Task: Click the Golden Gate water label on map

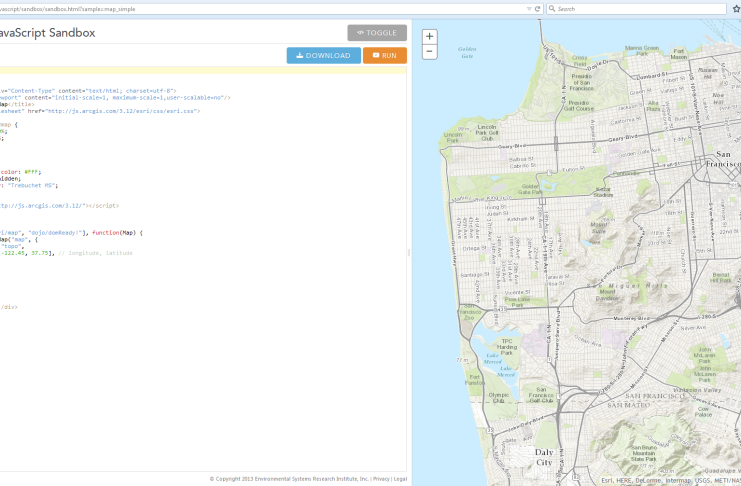Action: click(467, 52)
